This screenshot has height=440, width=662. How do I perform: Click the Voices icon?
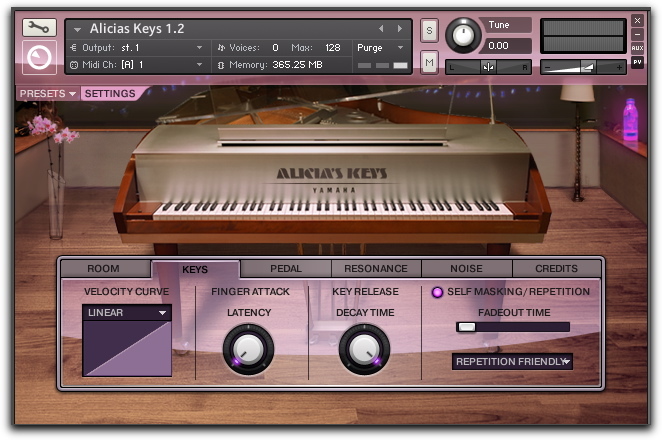point(221,48)
